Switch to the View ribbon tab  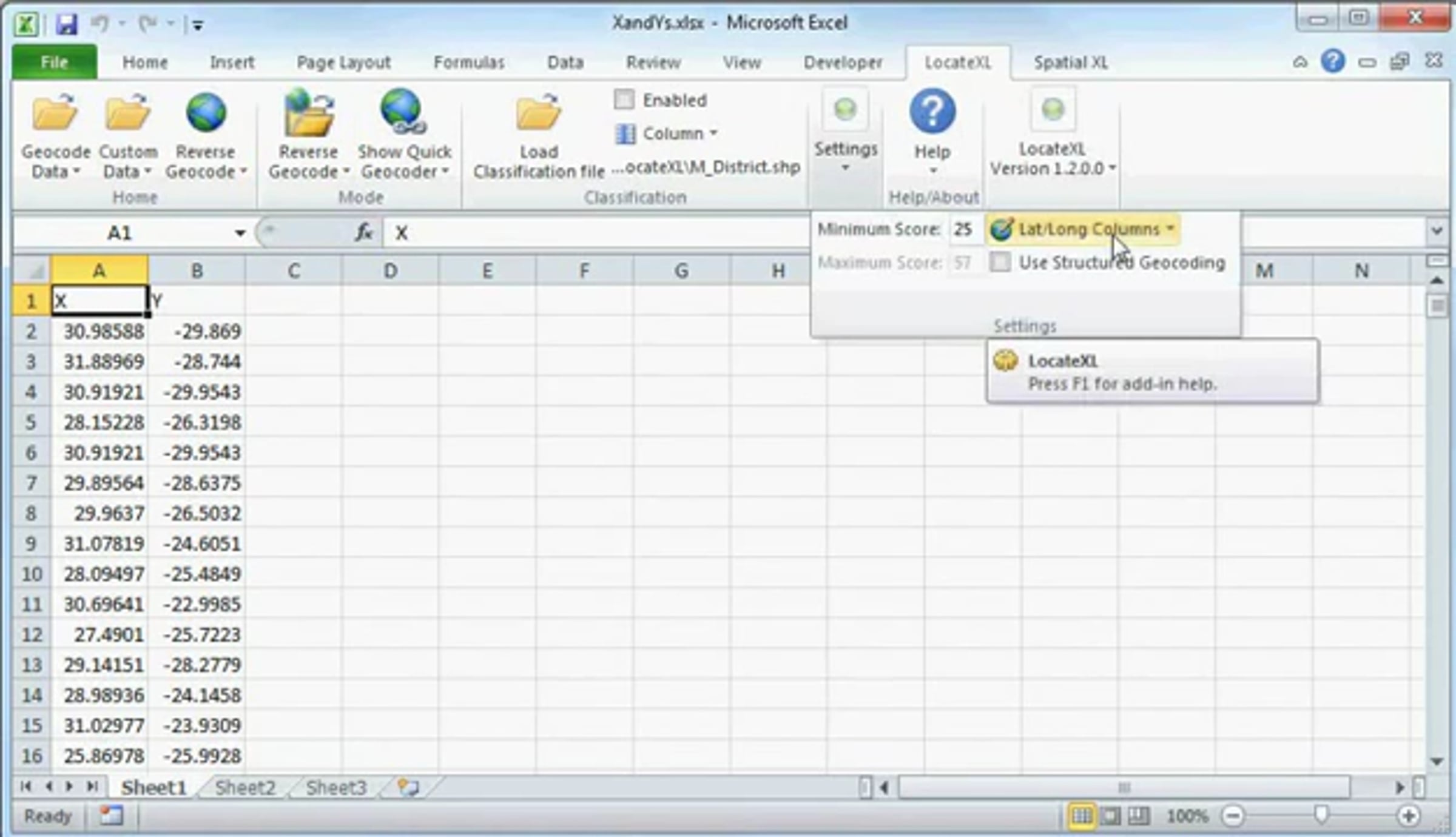coord(741,62)
